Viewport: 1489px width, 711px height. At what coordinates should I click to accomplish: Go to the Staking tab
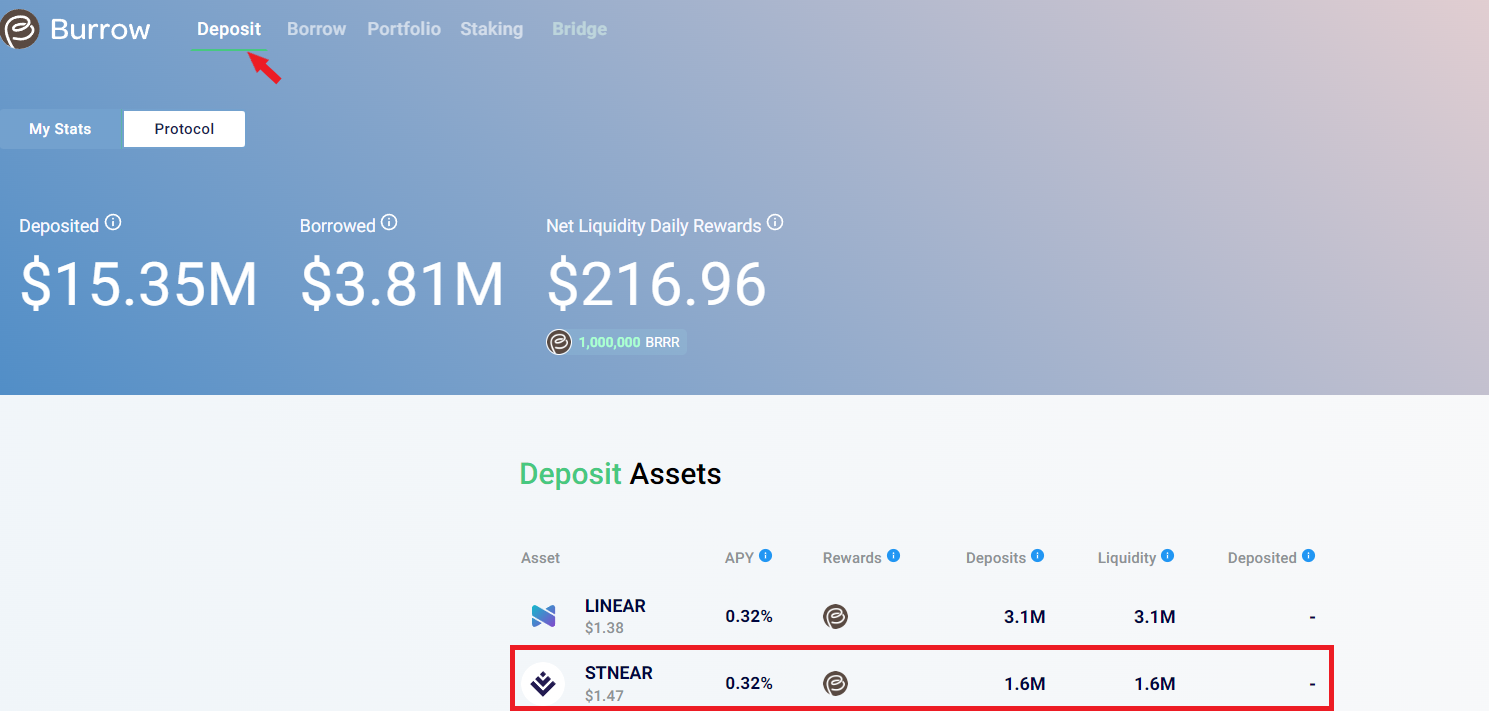coord(491,29)
